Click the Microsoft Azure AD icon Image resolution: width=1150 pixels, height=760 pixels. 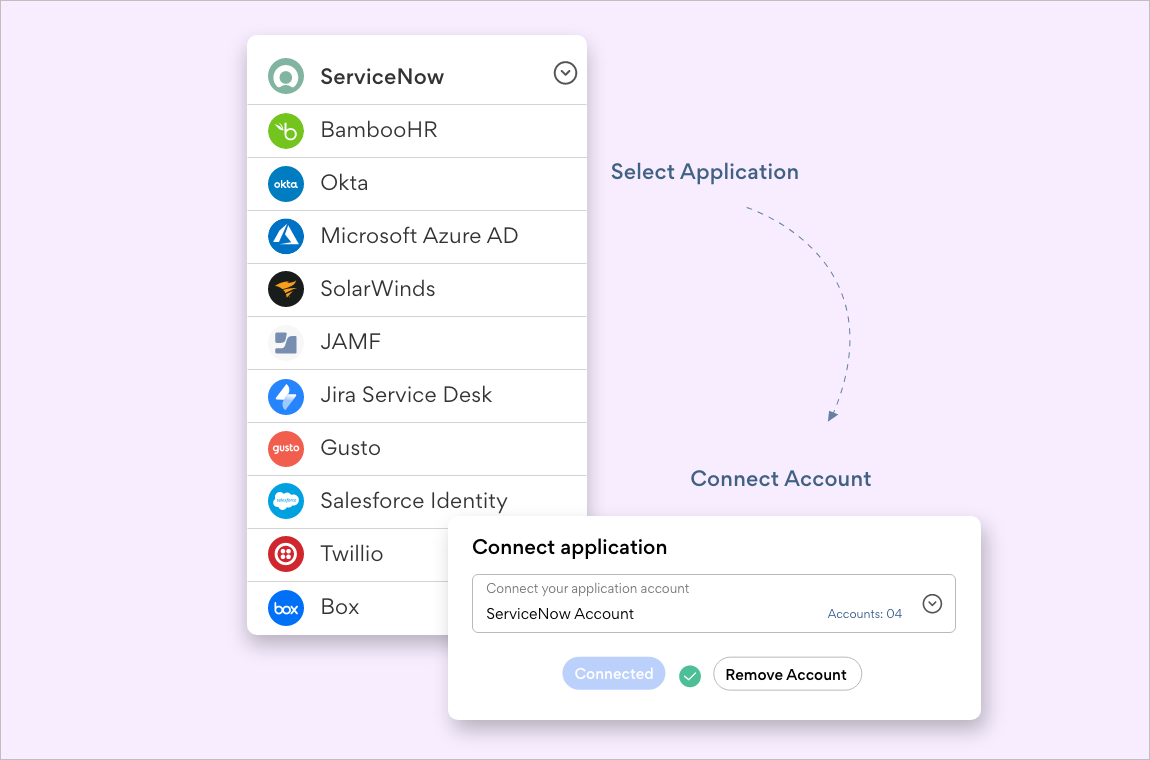(x=286, y=236)
